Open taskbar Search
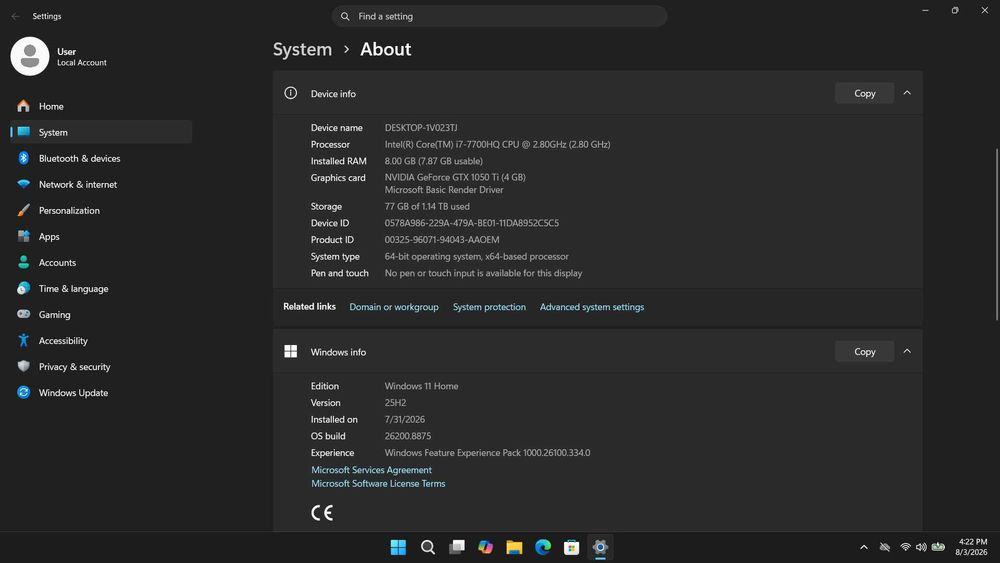The width and height of the screenshot is (1000, 563). [x=427, y=547]
